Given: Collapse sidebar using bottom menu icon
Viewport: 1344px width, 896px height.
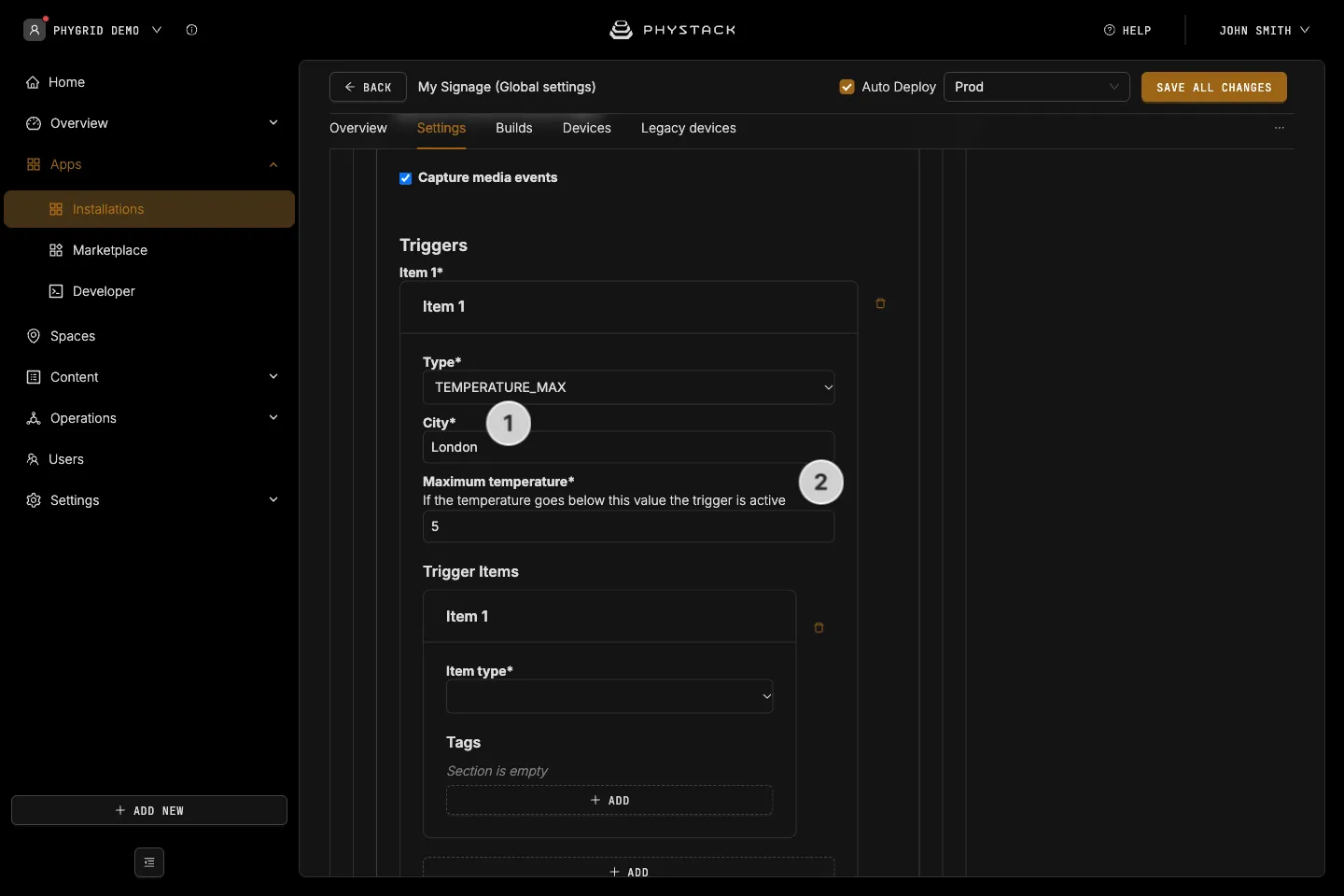Looking at the screenshot, I should [x=149, y=862].
